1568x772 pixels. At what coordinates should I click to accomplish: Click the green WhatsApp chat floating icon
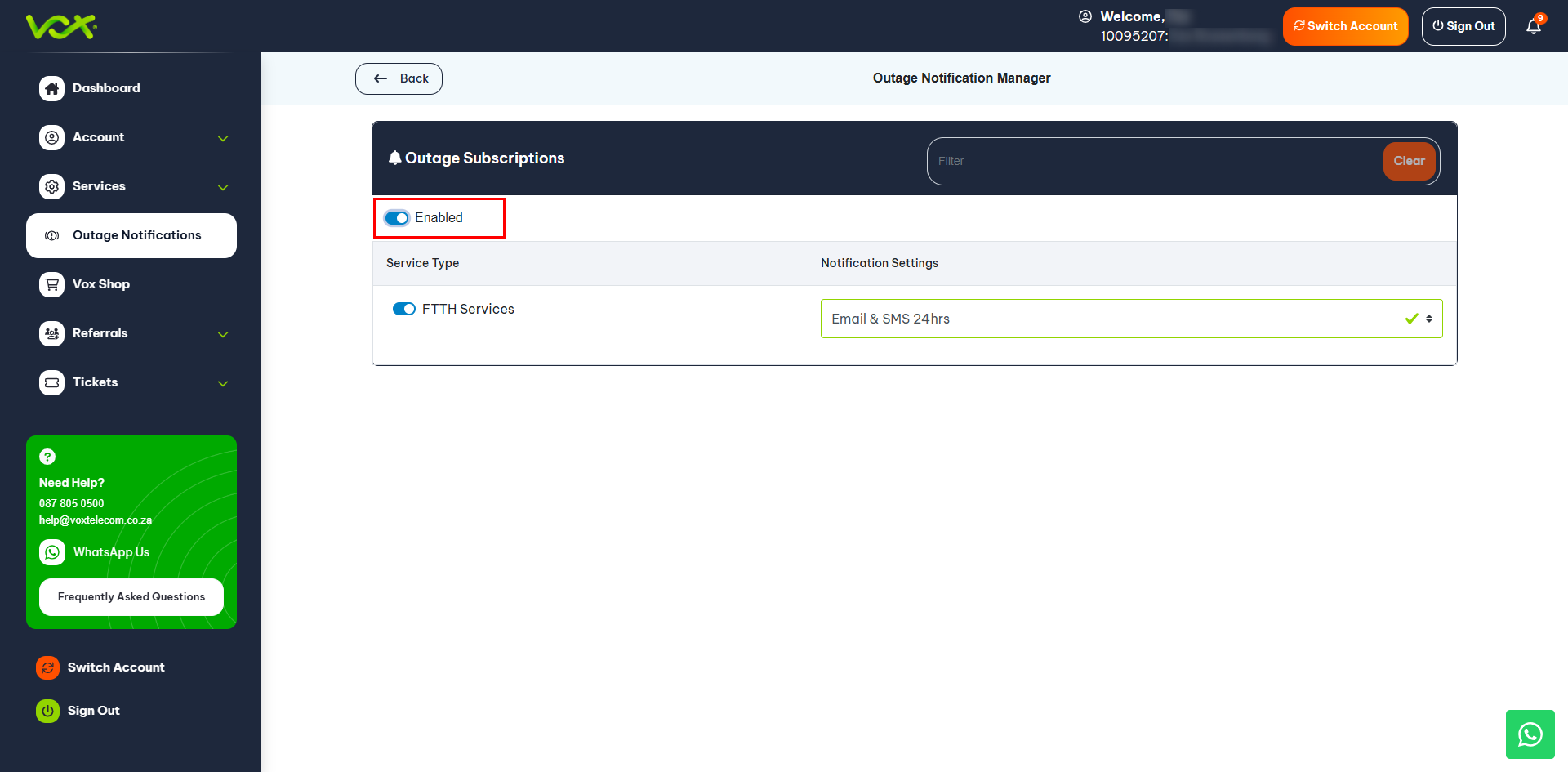(x=1530, y=734)
